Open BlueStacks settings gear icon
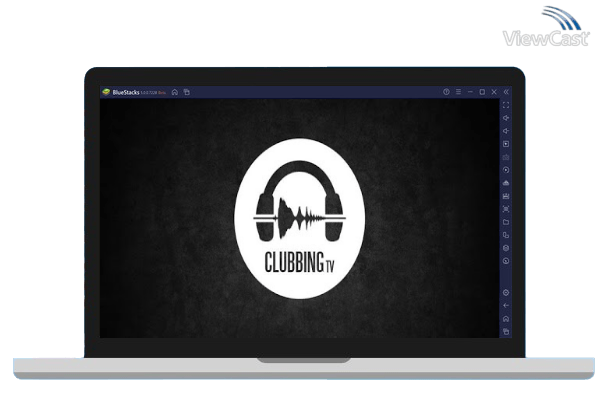 (506, 293)
